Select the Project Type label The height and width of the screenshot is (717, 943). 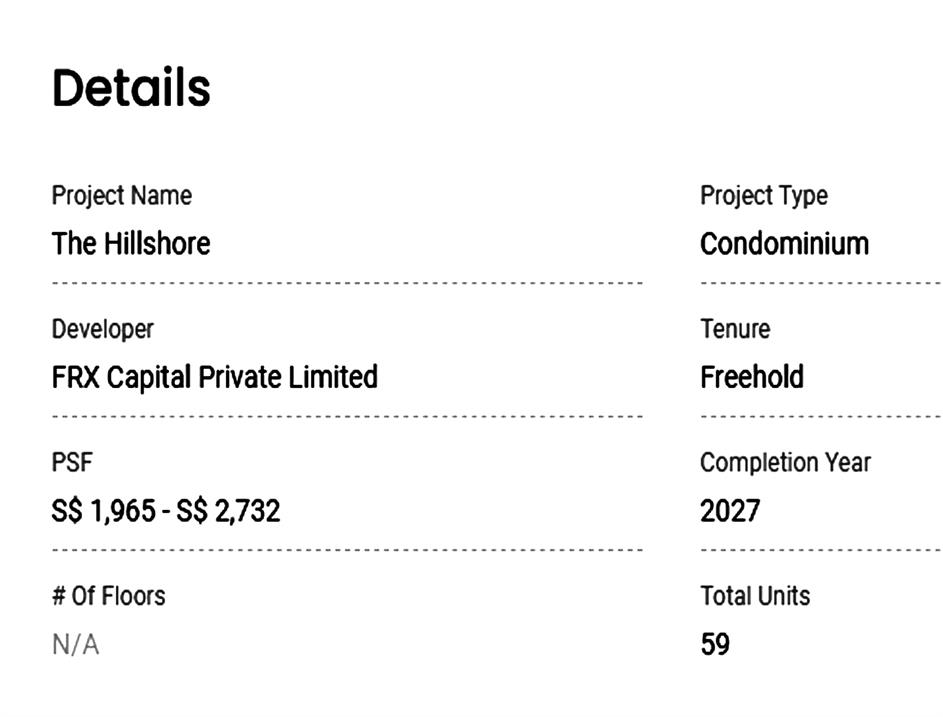[763, 196]
